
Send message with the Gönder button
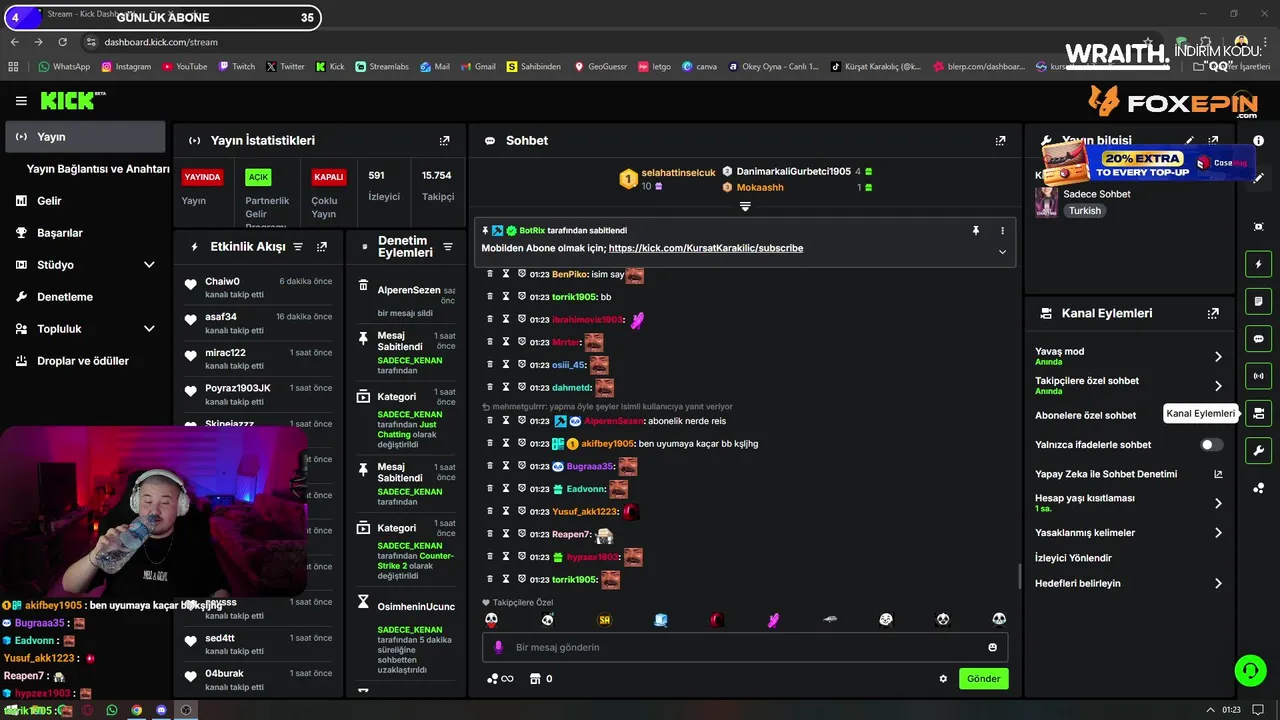pyautogui.click(x=983, y=679)
